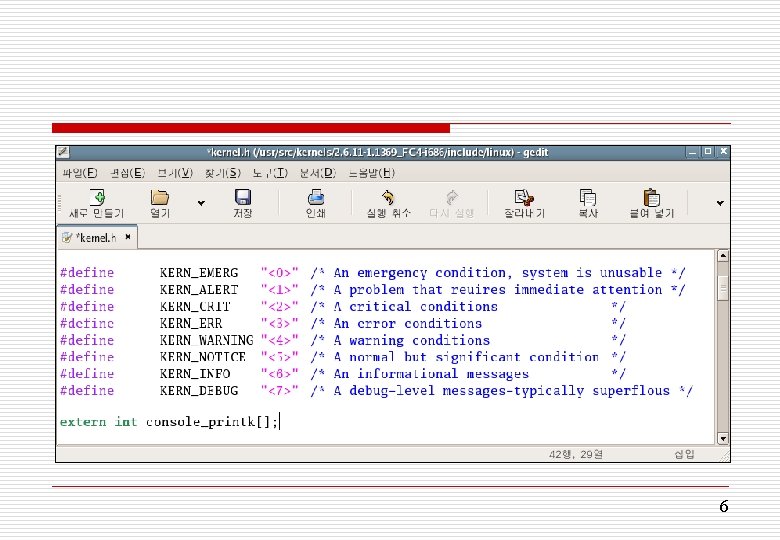Click the gedit window menu icon in title bar

click(x=63, y=152)
